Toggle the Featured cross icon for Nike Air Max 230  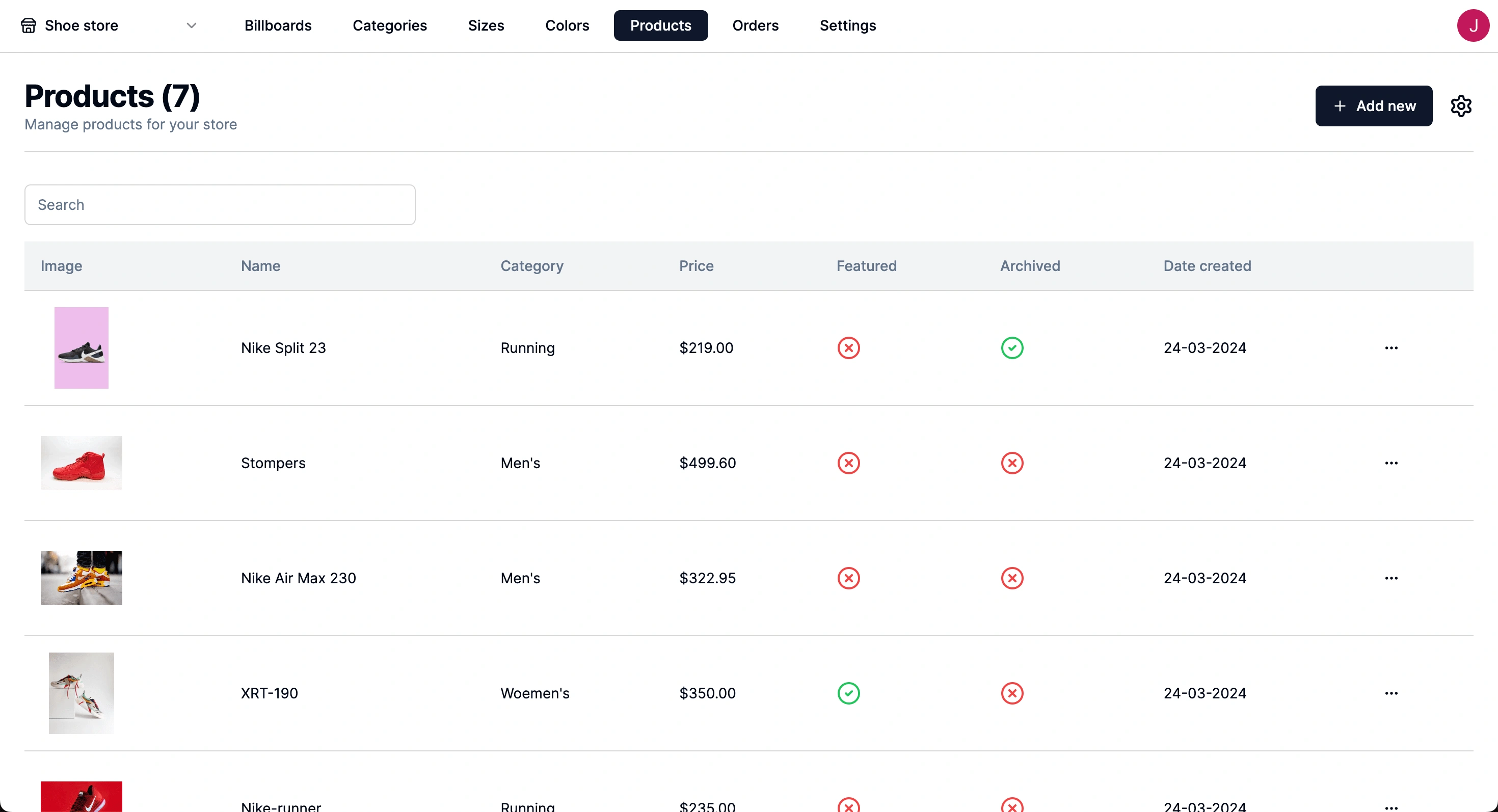[x=848, y=578]
